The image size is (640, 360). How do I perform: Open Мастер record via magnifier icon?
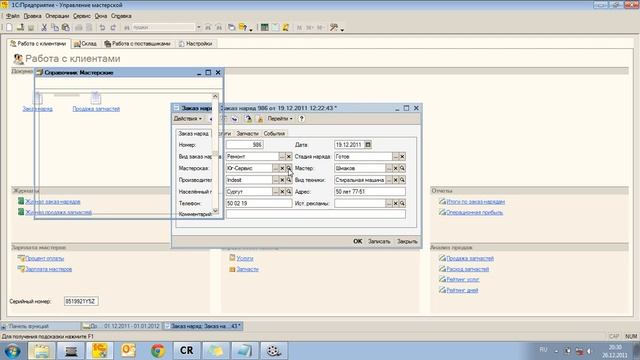pos(402,168)
